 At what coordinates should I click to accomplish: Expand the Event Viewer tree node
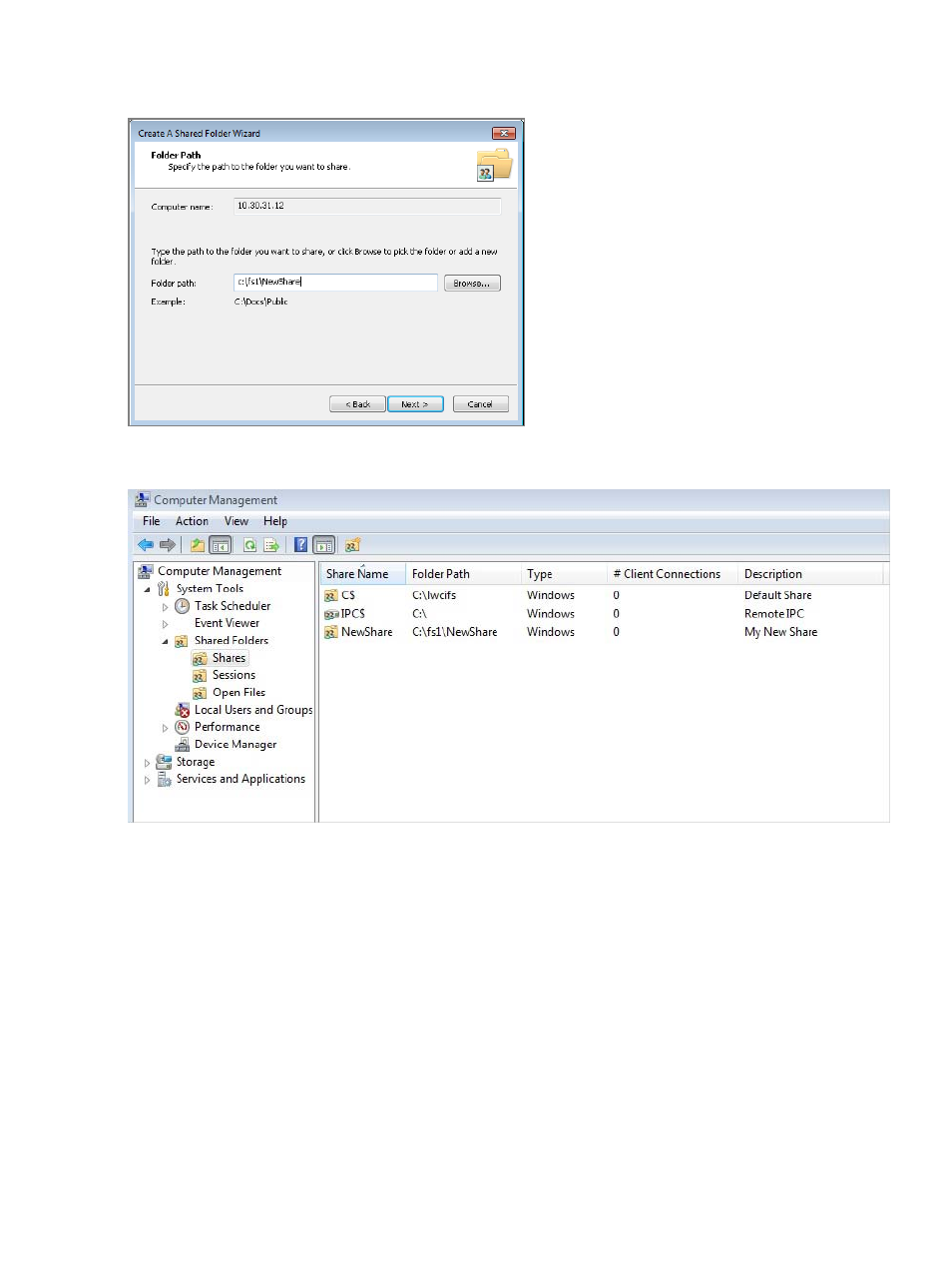(166, 624)
